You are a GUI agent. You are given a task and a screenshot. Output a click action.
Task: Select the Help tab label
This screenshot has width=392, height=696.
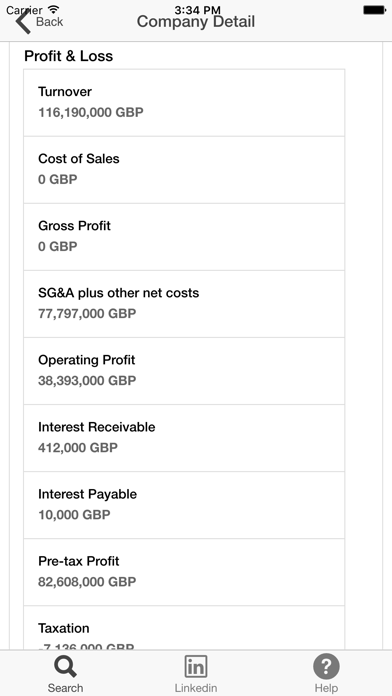[326, 688]
